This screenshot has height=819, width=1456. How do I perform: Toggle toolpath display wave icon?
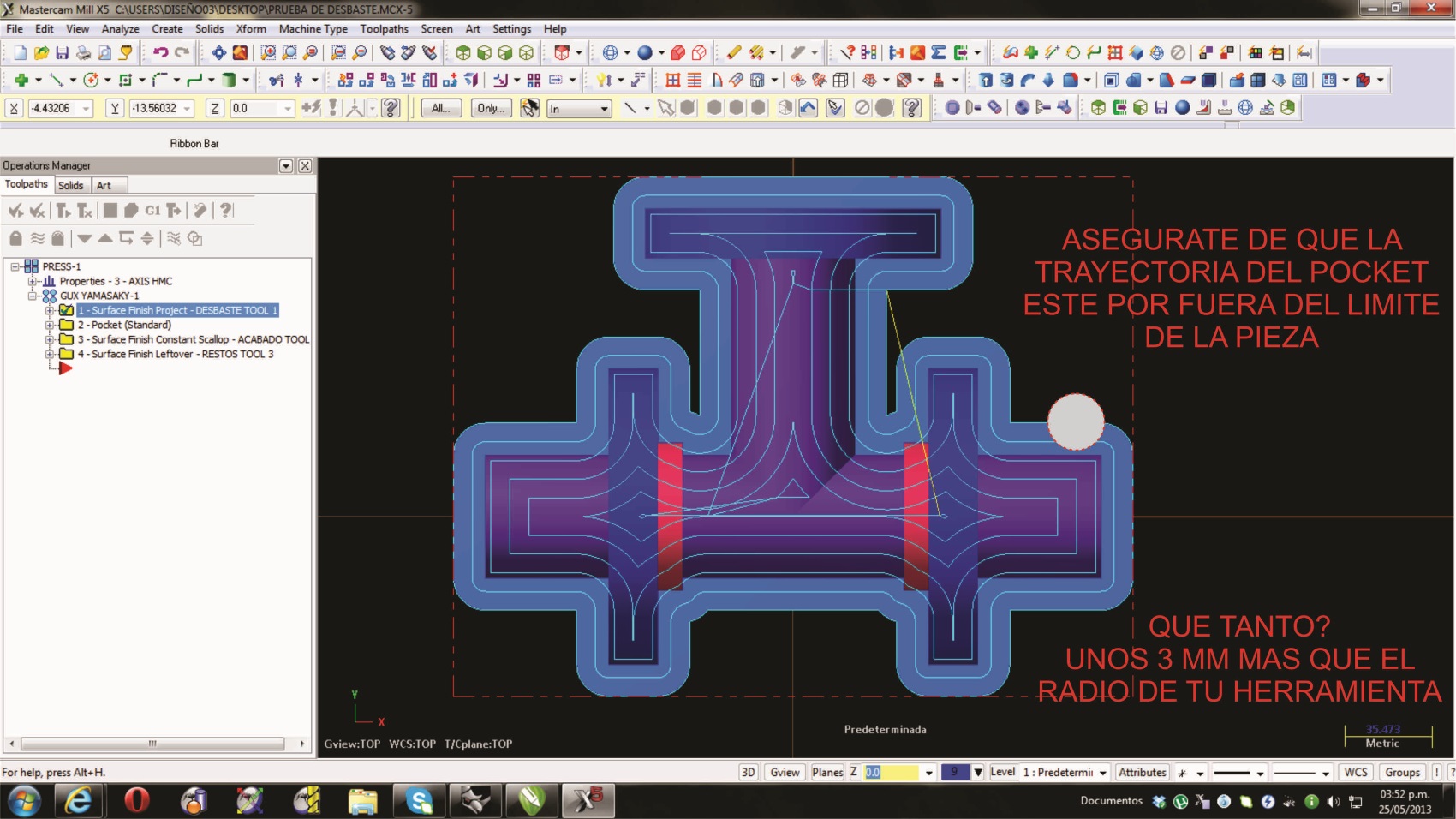pyautogui.click(x=37, y=238)
